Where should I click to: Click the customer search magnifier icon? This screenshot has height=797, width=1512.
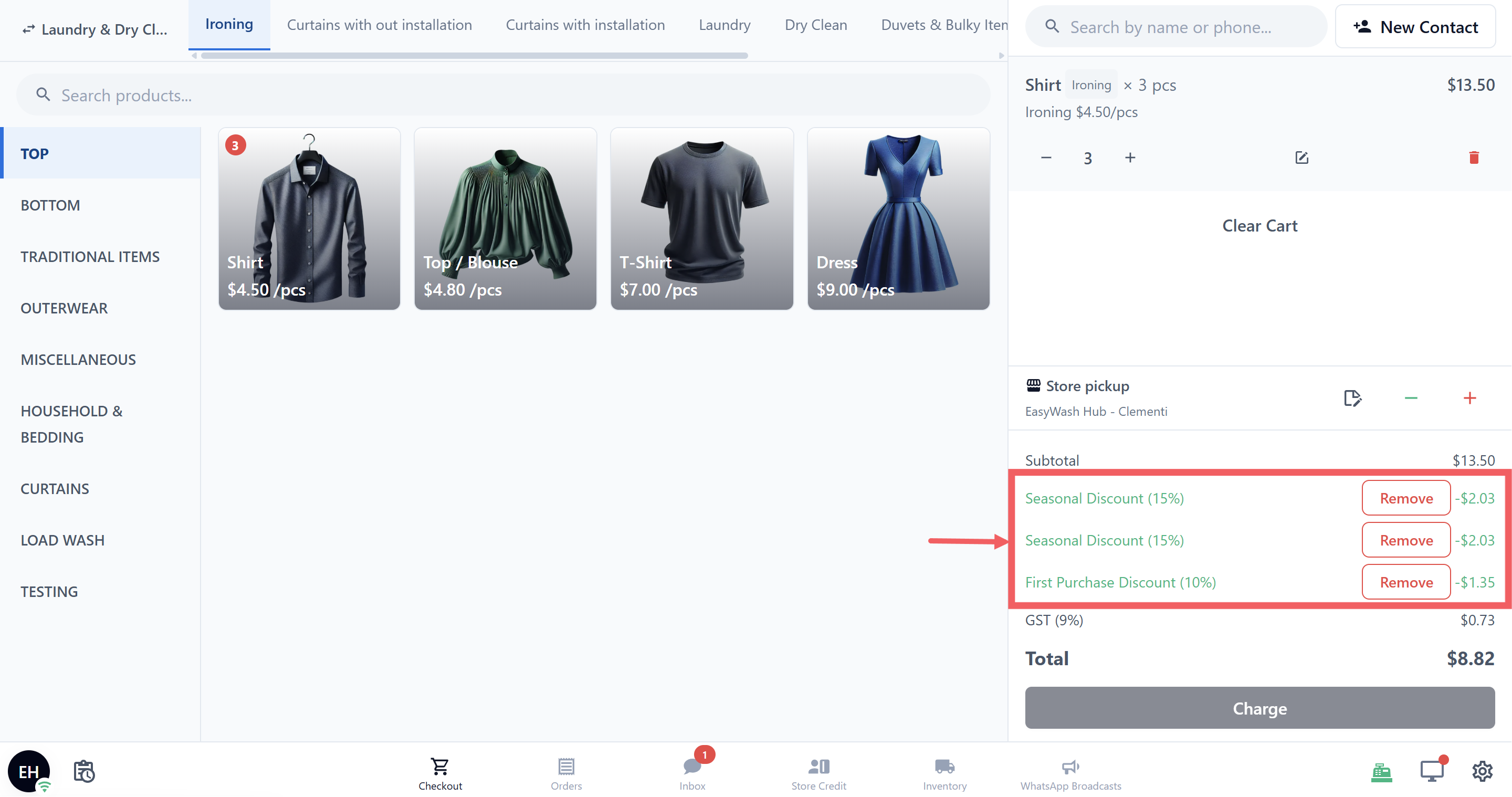pyautogui.click(x=1052, y=26)
